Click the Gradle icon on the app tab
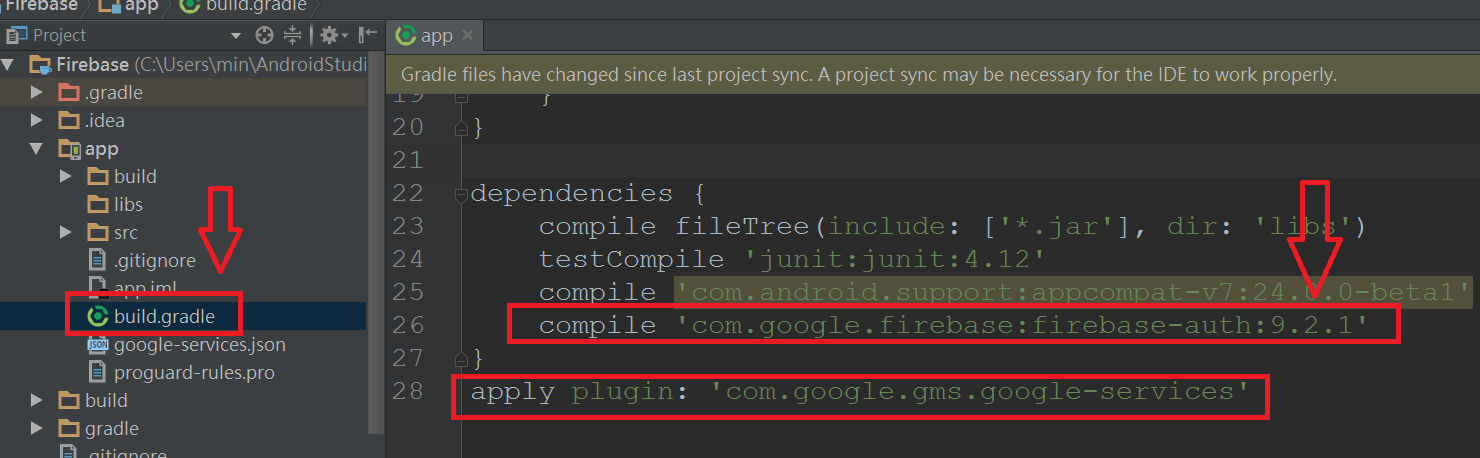The image size is (1480, 458). (406, 36)
